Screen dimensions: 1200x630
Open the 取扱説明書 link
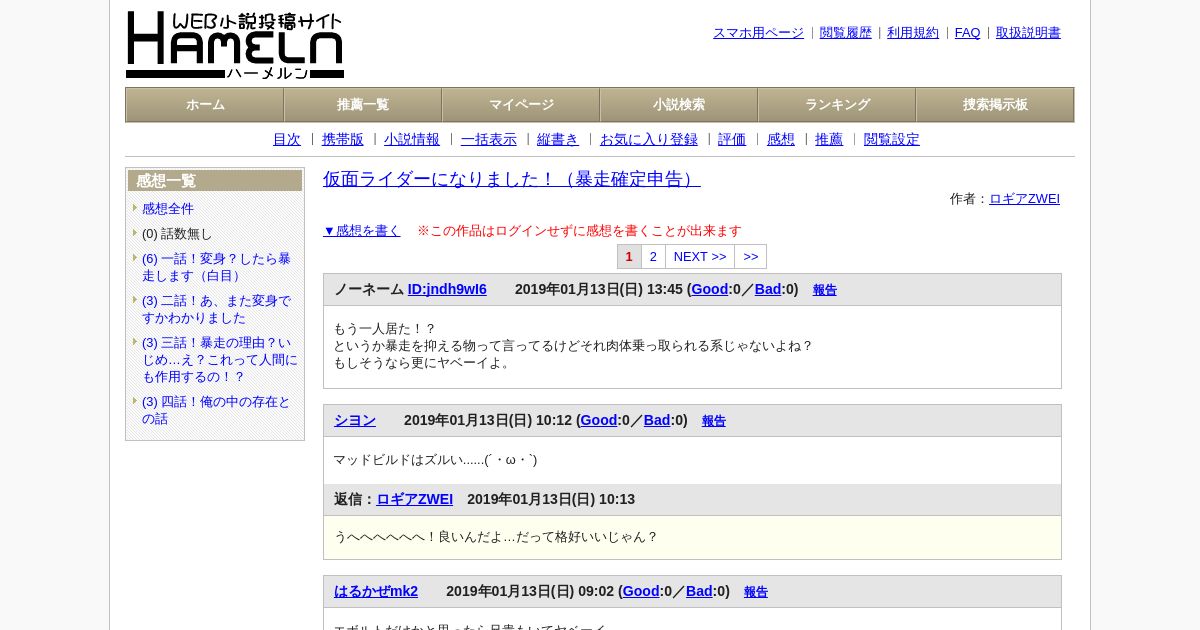point(1028,33)
